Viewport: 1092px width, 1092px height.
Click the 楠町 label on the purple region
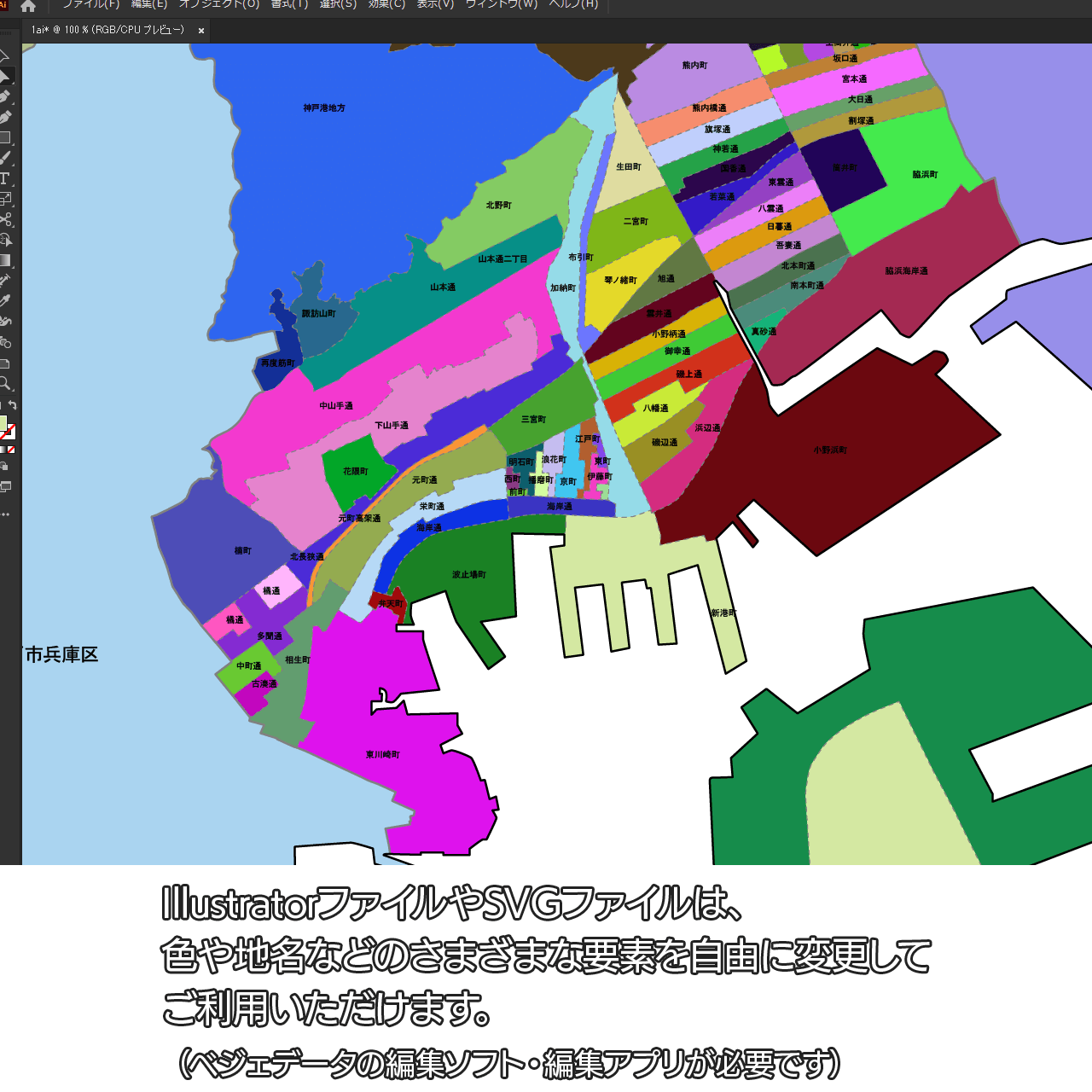pos(243,551)
